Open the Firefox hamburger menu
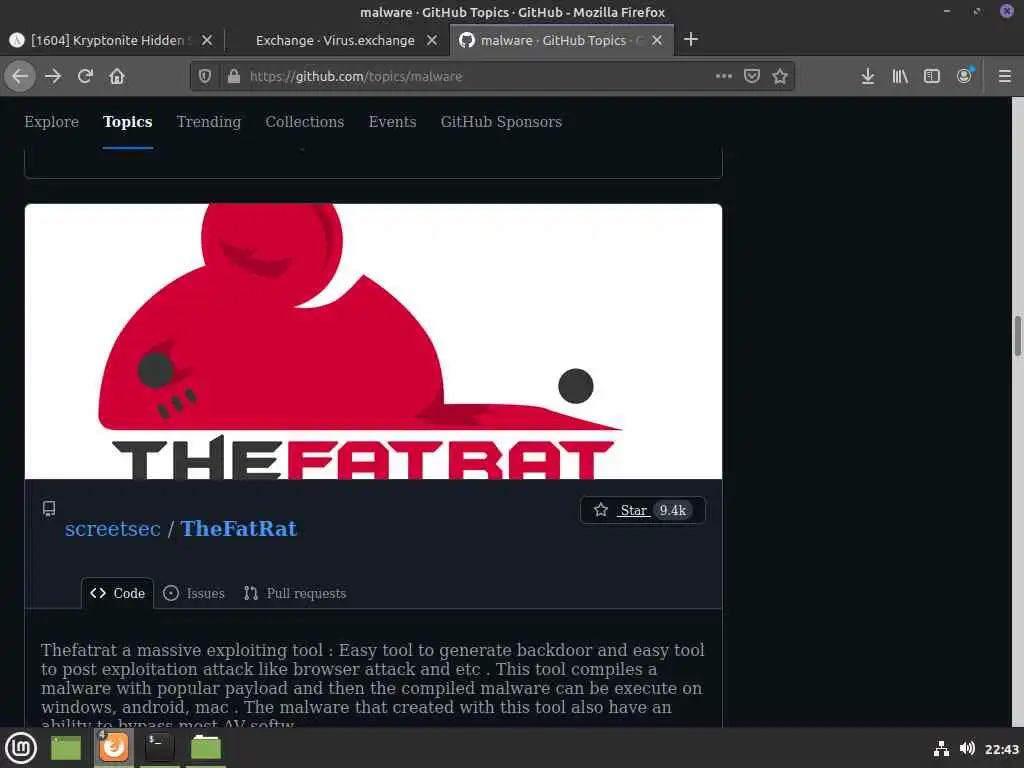This screenshot has height=768, width=1024. (x=1005, y=76)
